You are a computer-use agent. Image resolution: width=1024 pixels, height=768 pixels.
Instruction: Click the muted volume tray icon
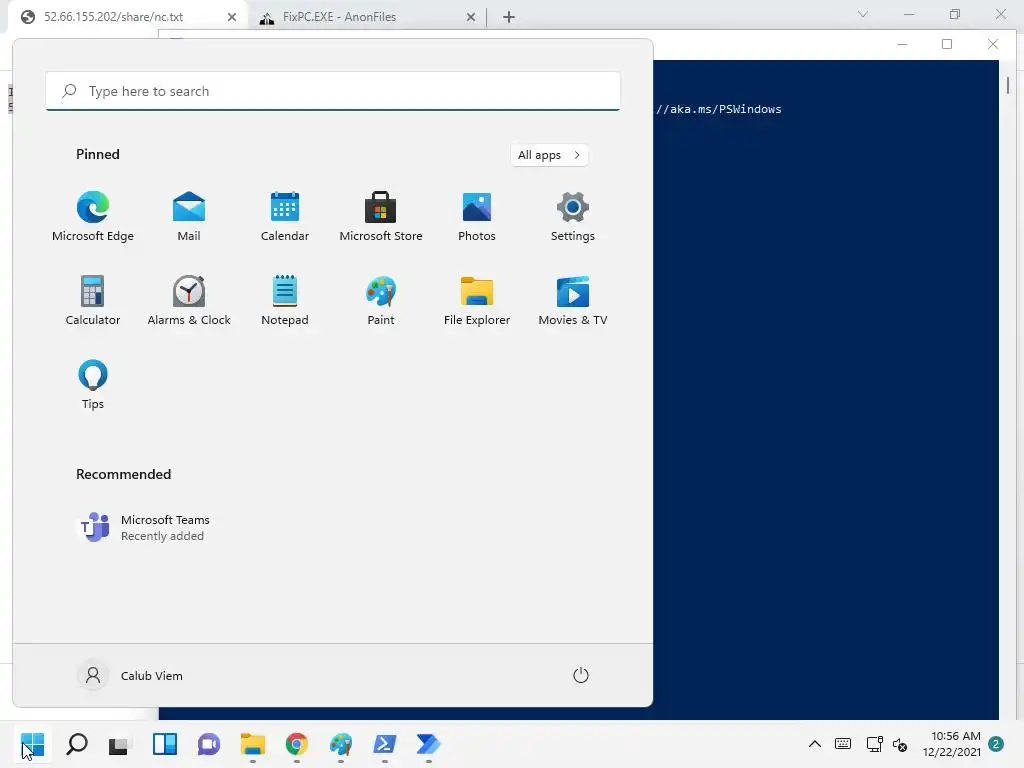point(900,744)
